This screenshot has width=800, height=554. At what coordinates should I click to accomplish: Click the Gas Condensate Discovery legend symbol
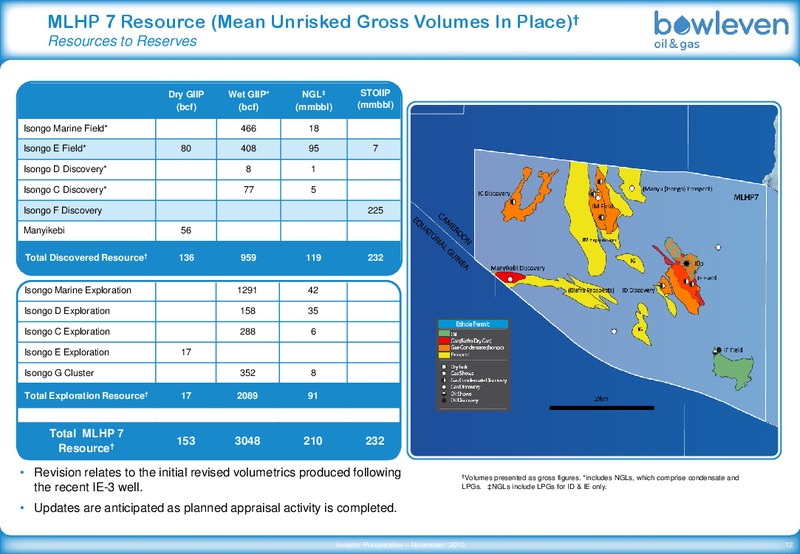click(443, 380)
